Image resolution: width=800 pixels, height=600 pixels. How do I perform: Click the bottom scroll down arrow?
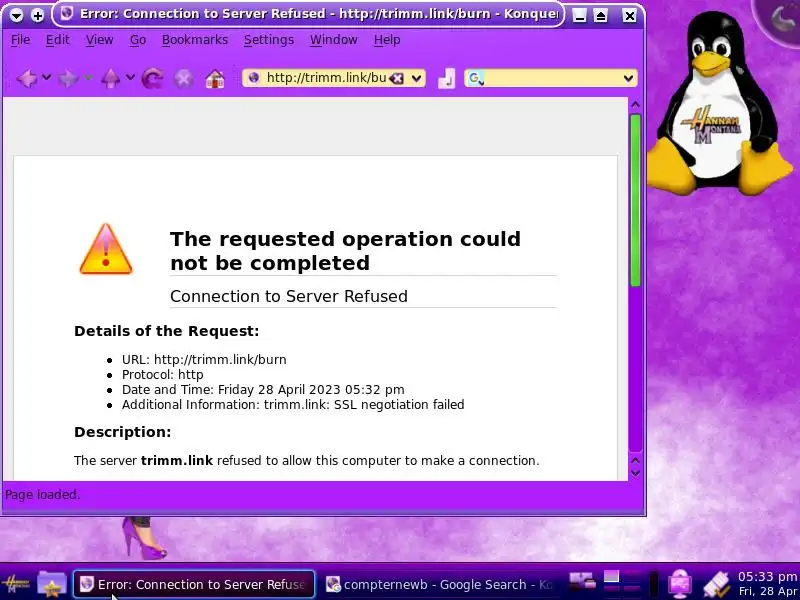[635, 473]
